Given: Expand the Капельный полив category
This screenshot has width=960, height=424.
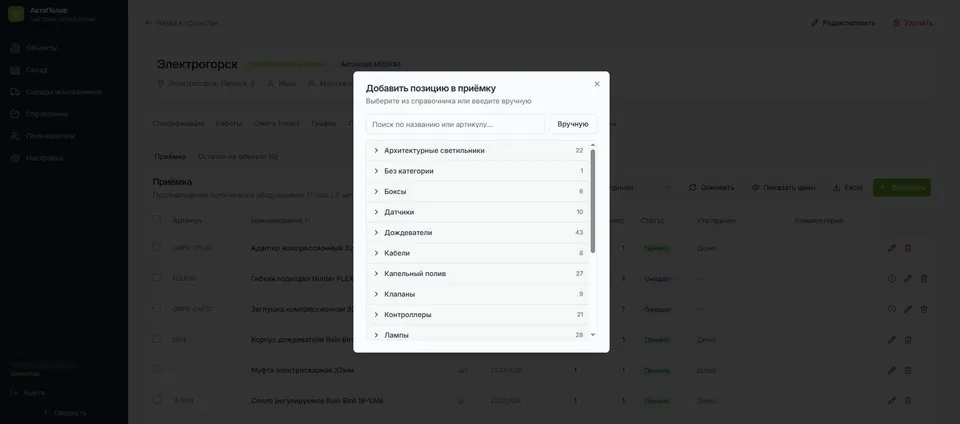Looking at the screenshot, I should click(x=478, y=273).
